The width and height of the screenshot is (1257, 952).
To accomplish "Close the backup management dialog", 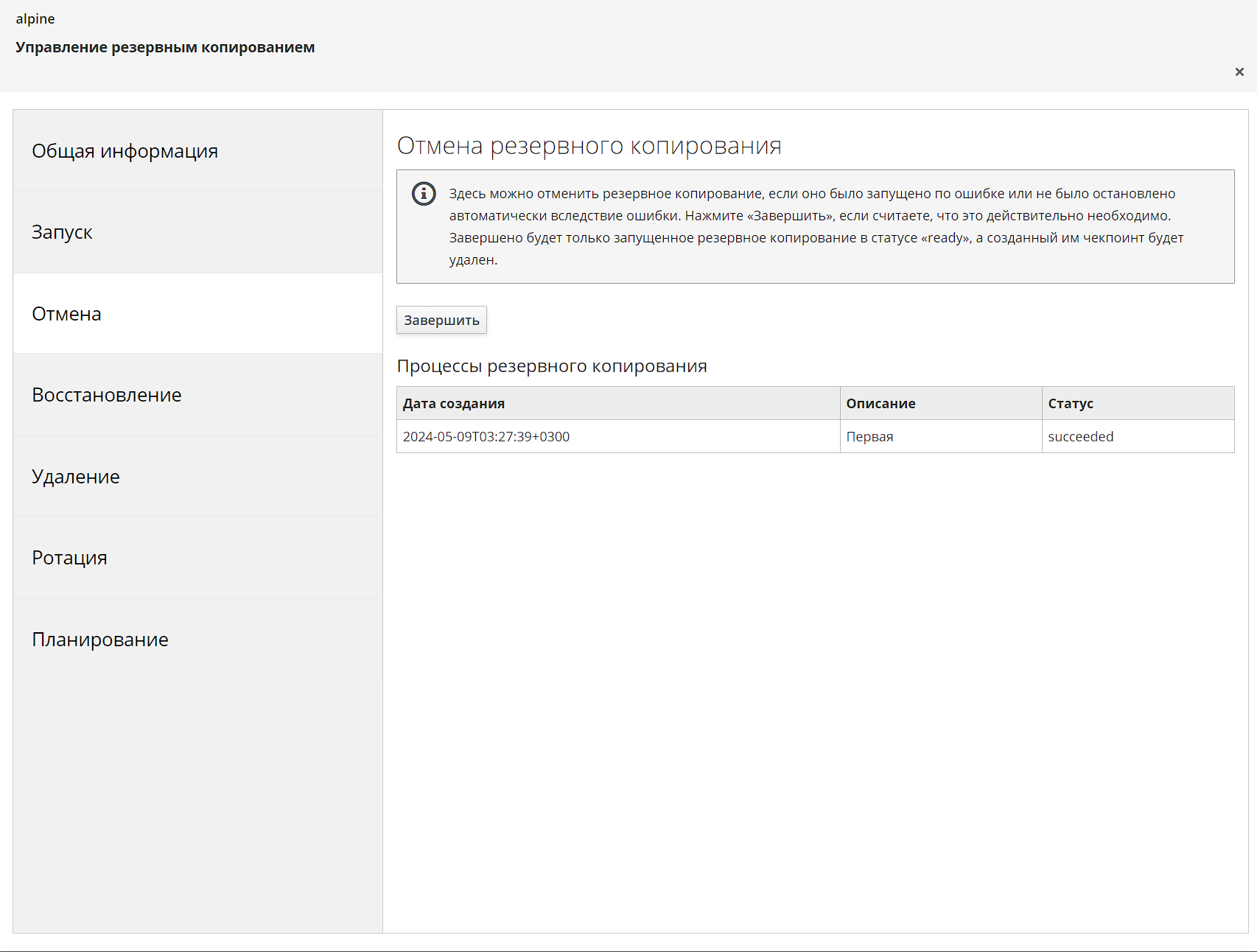I will click(x=1239, y=71).
